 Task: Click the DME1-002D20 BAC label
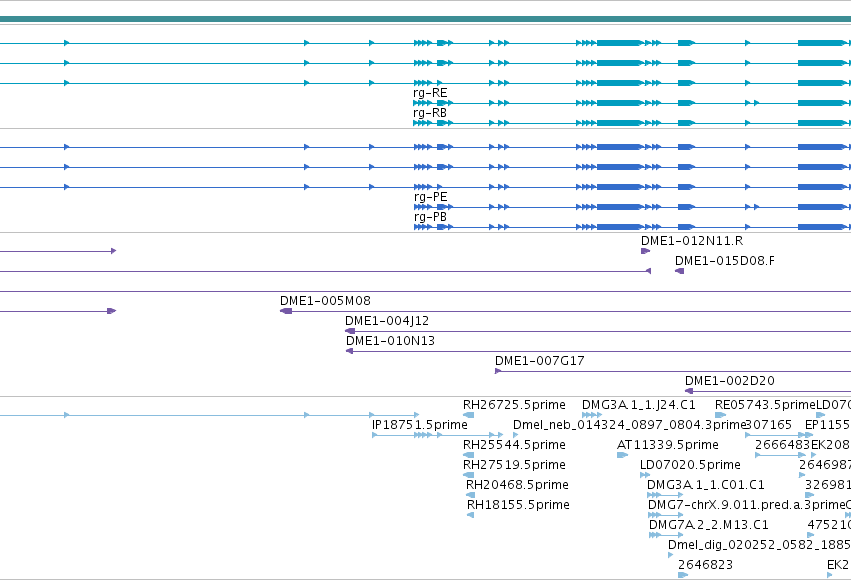tap(729, 381)
